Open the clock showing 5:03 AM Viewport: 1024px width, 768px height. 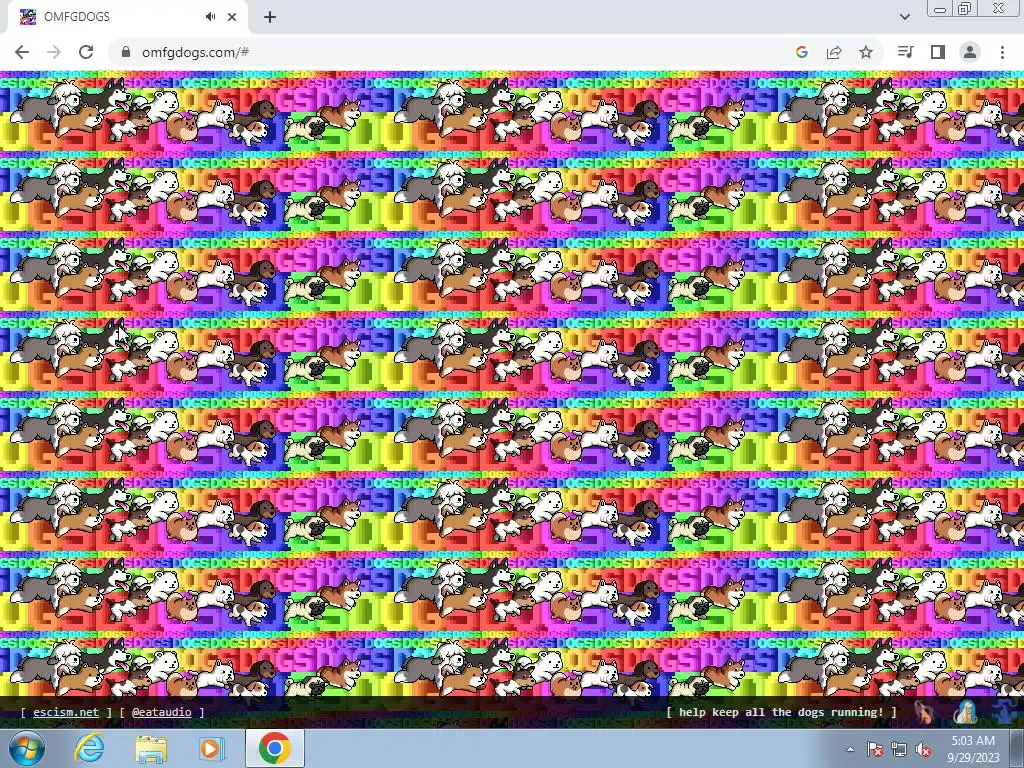973,749
